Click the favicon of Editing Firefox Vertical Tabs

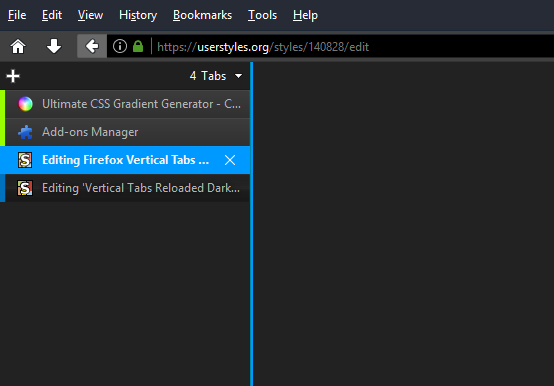tap(25, 160)
